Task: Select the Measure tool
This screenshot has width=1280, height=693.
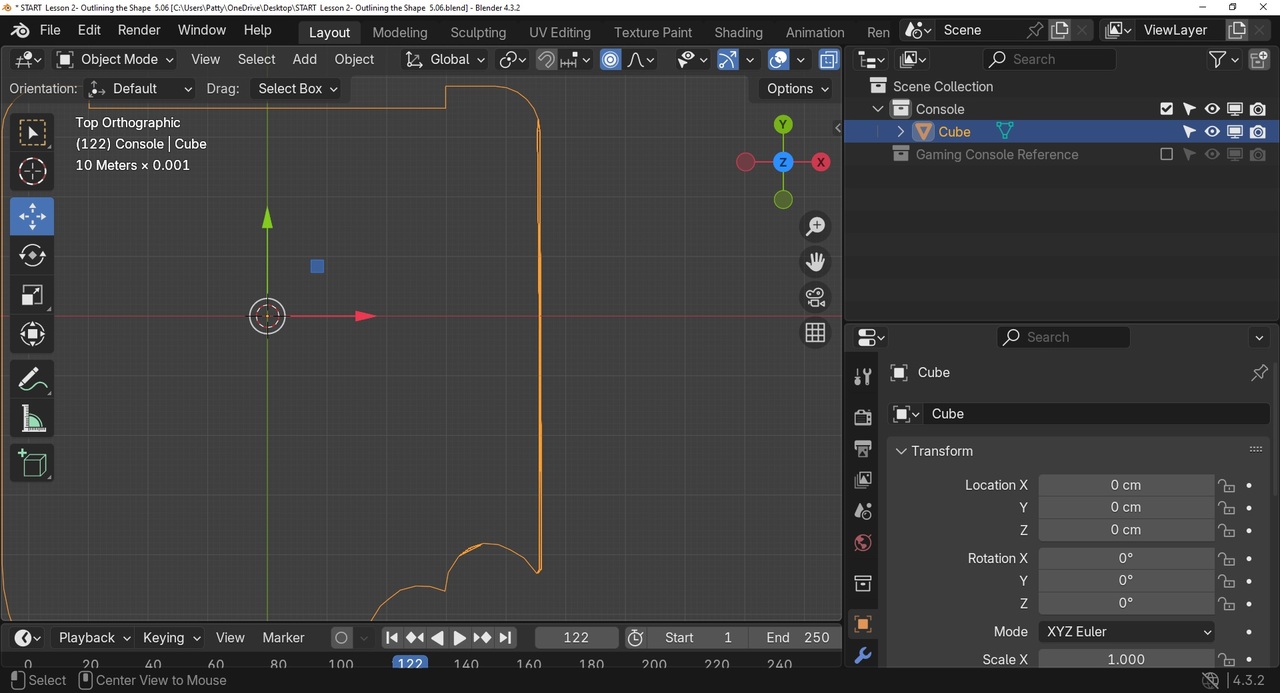Action: [32, 420]
